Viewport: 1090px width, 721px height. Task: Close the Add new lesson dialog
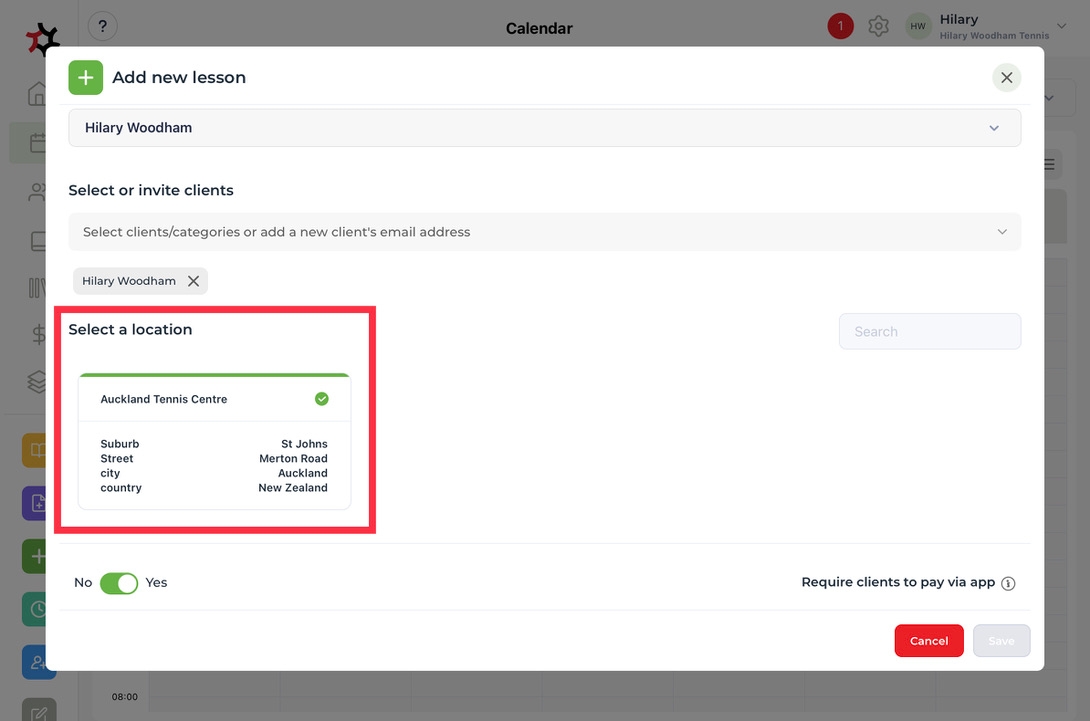(x=1006, y=78)
